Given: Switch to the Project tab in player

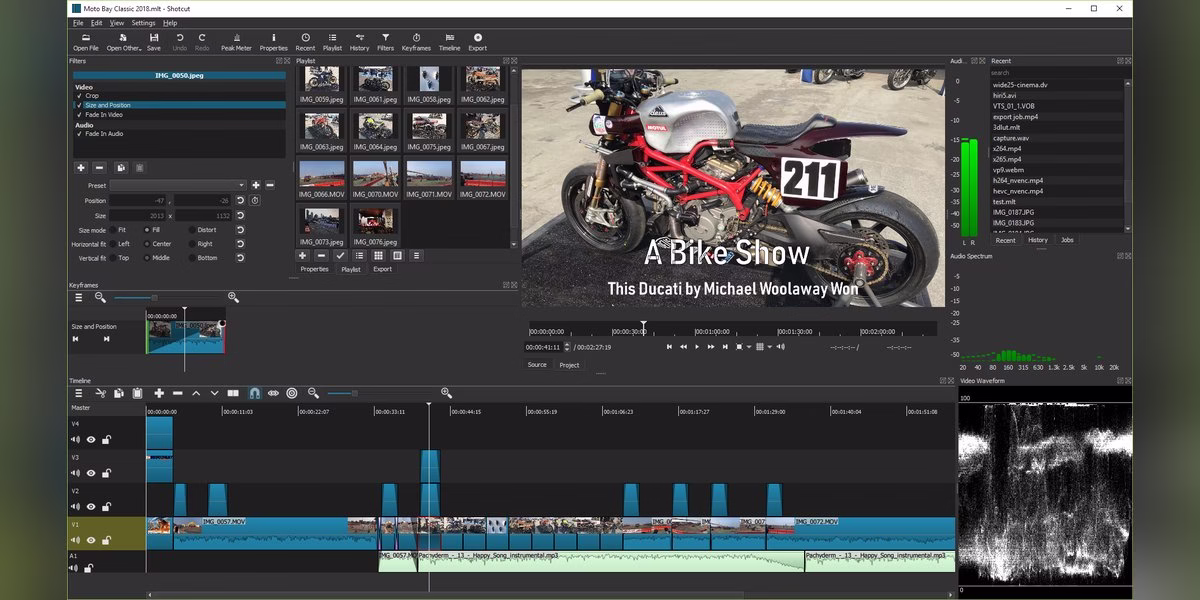Looking at the screenshot, I should [569, 365].
